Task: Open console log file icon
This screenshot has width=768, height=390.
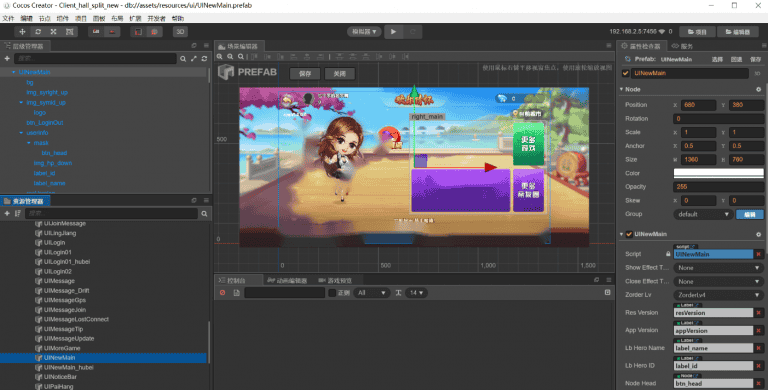Action: click(x=237, y=292)
